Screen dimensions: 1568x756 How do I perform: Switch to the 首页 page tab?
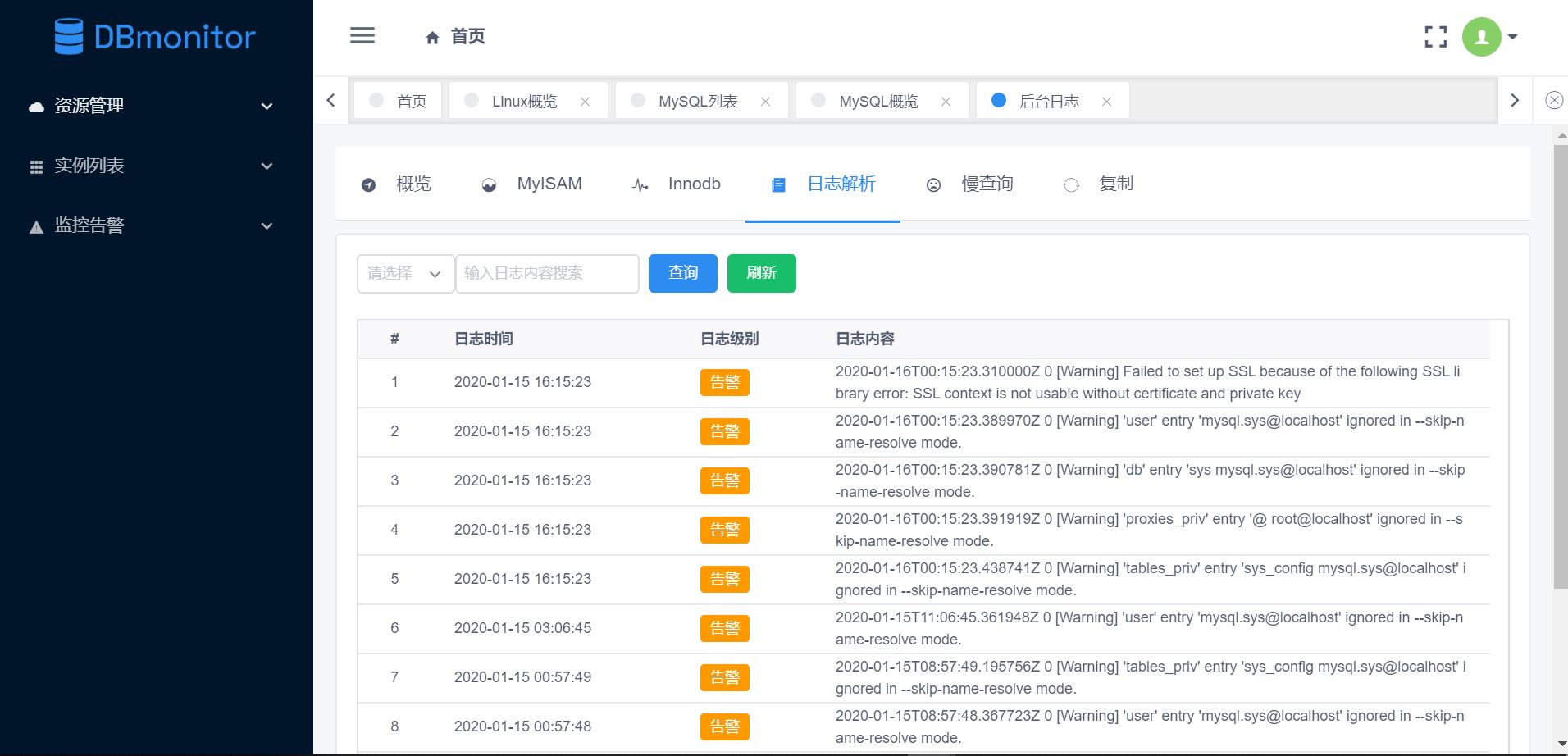[x=398, y=101]
